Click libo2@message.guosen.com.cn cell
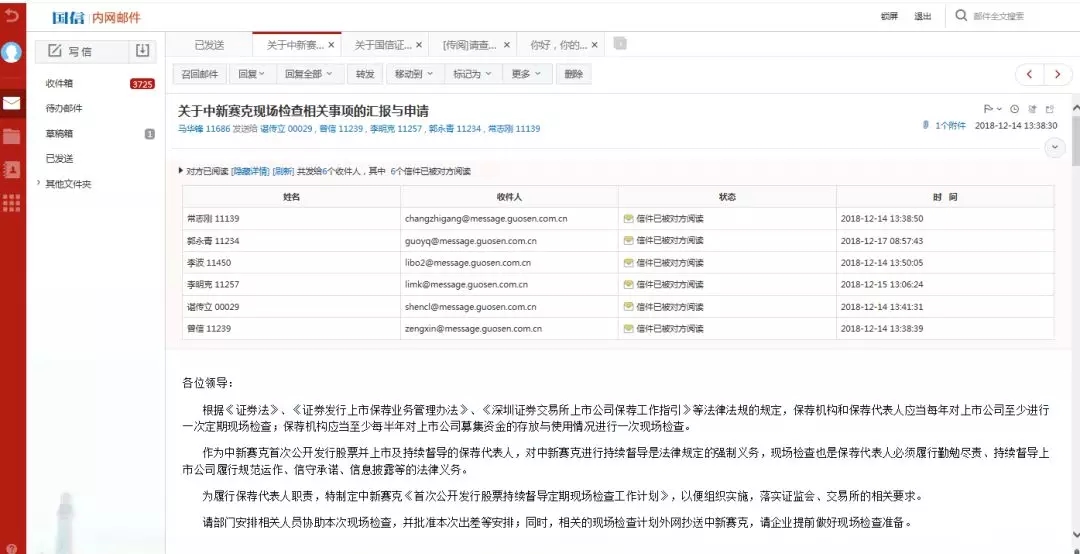The height and width of the screenshot is (554, 1080). (509, 263)
